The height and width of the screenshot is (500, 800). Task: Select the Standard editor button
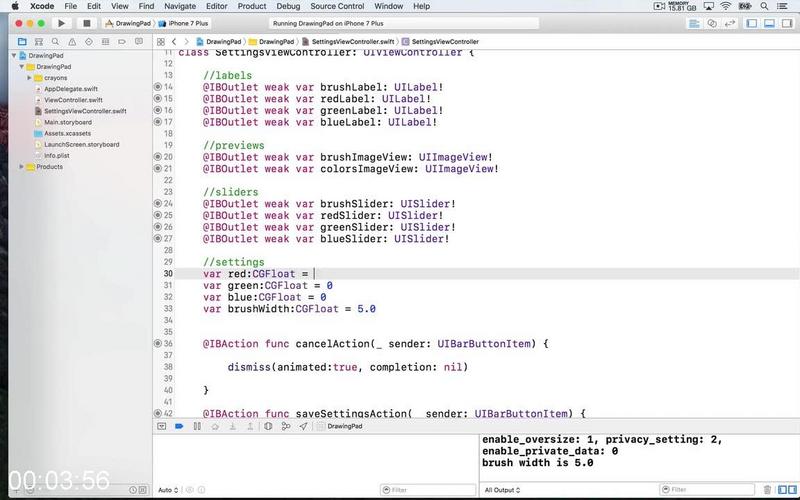[694, 23]
